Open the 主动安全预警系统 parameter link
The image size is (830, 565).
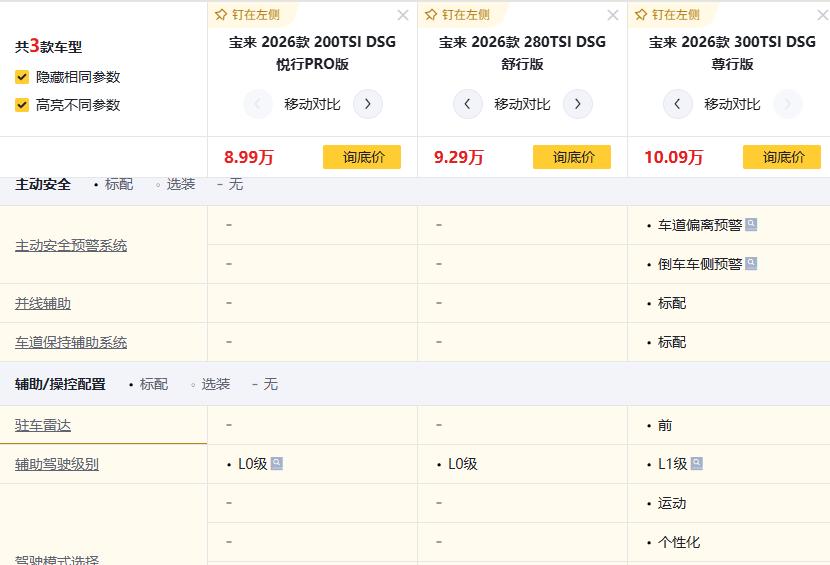pos(71,246)
